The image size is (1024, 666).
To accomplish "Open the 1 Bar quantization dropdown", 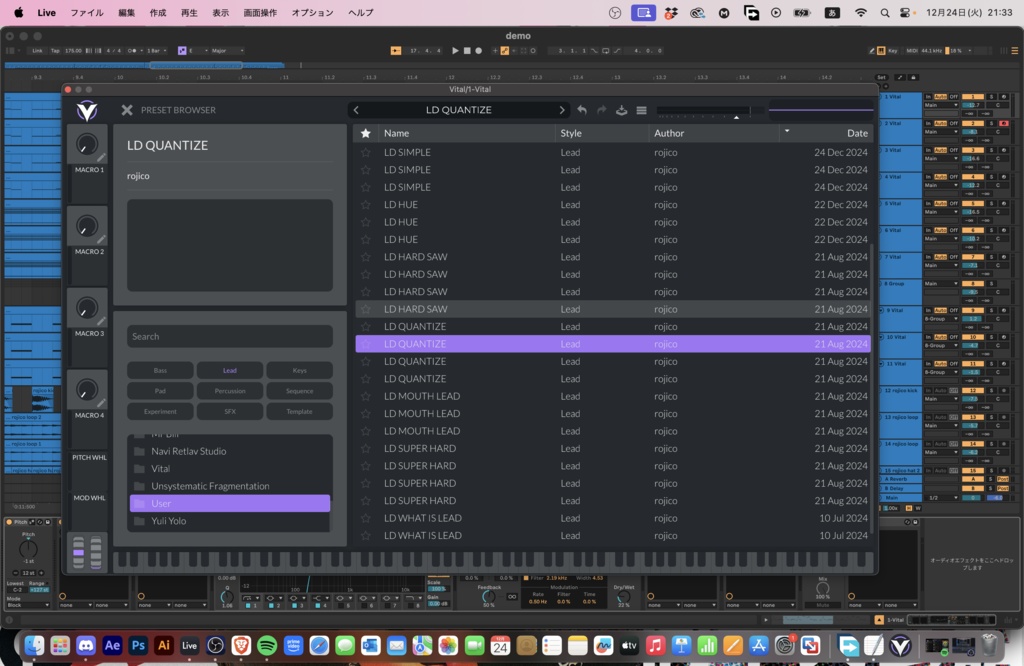I will point(157,50).
